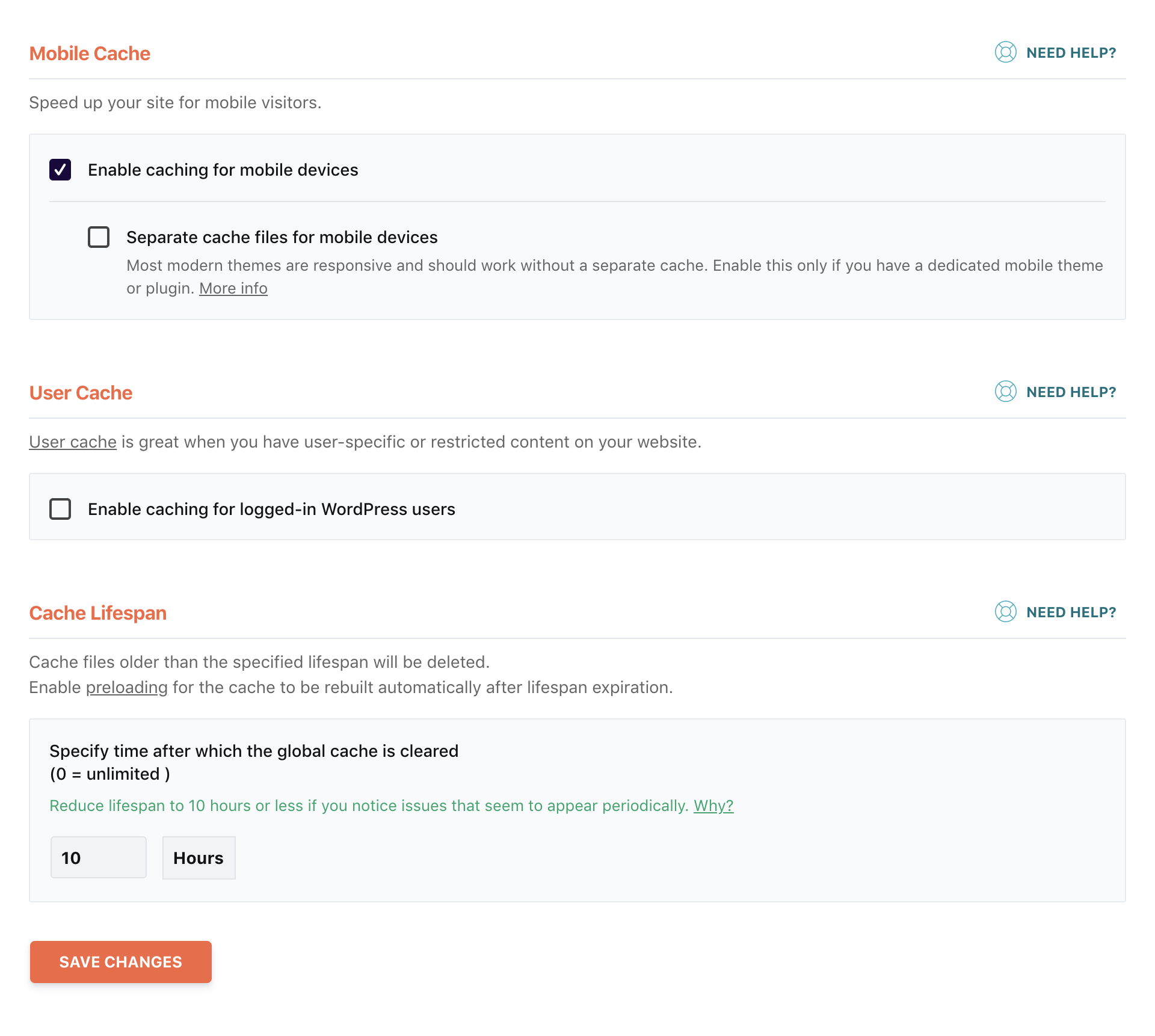Click the lifebuoy icon beside User Cache help
The width and height of the screenshot is (1155, 1036).
pyautogui.click(x=1005, y=392)
